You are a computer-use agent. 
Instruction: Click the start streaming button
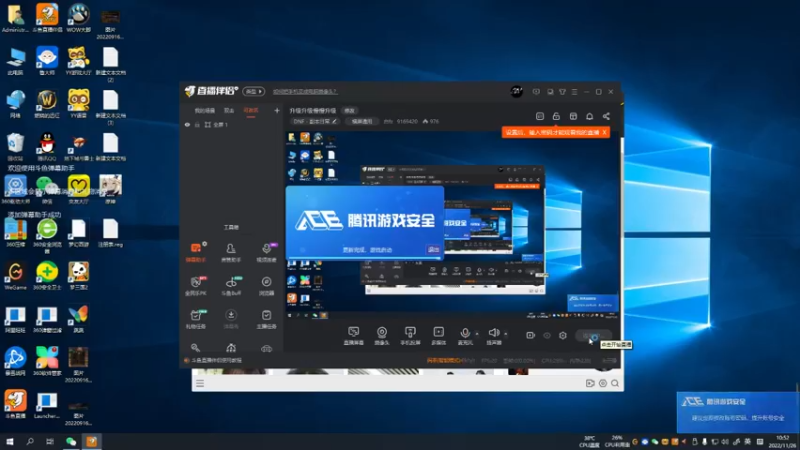coord(593,335)
